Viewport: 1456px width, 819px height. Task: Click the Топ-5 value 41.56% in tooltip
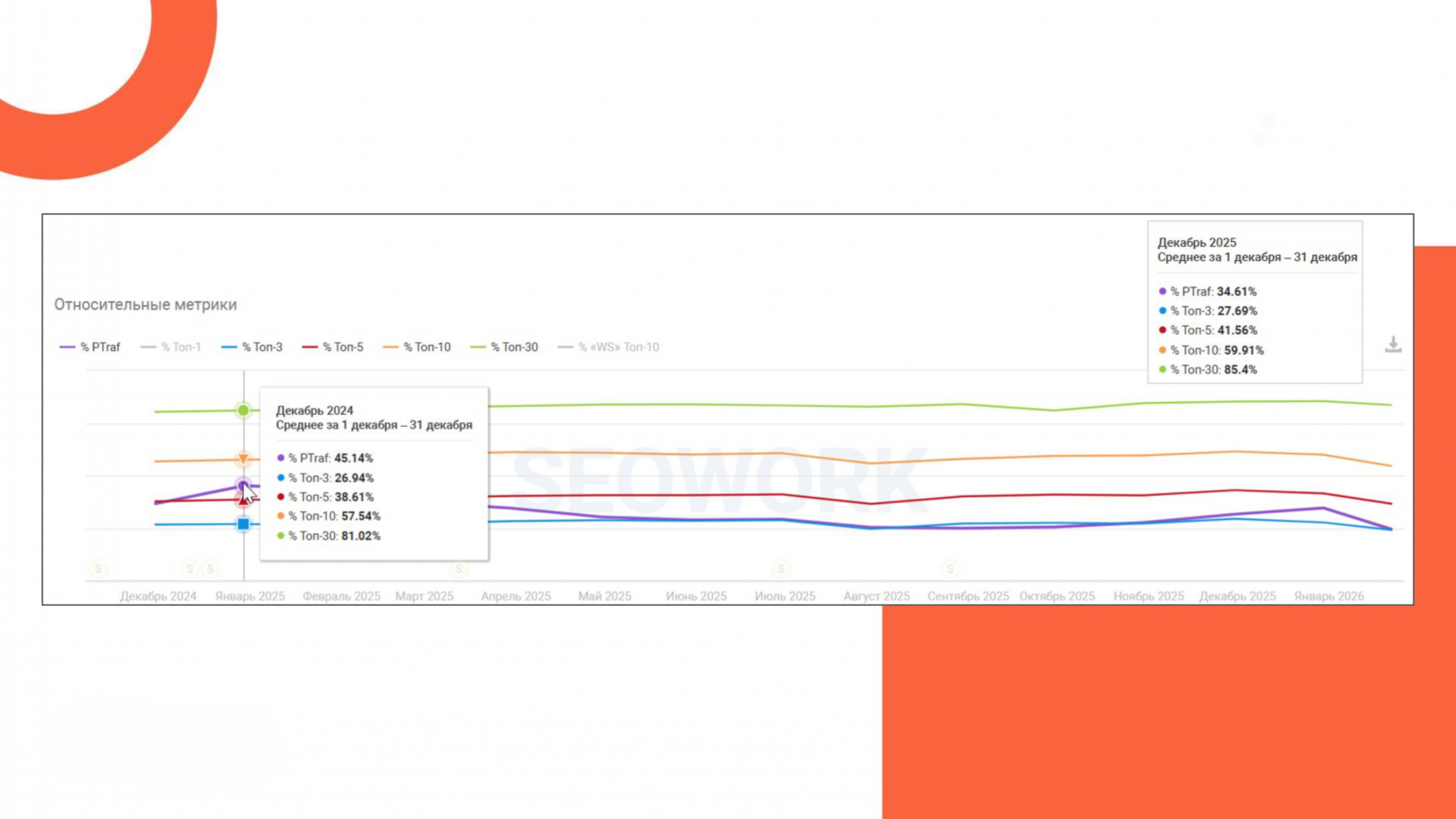point(1237,330)
